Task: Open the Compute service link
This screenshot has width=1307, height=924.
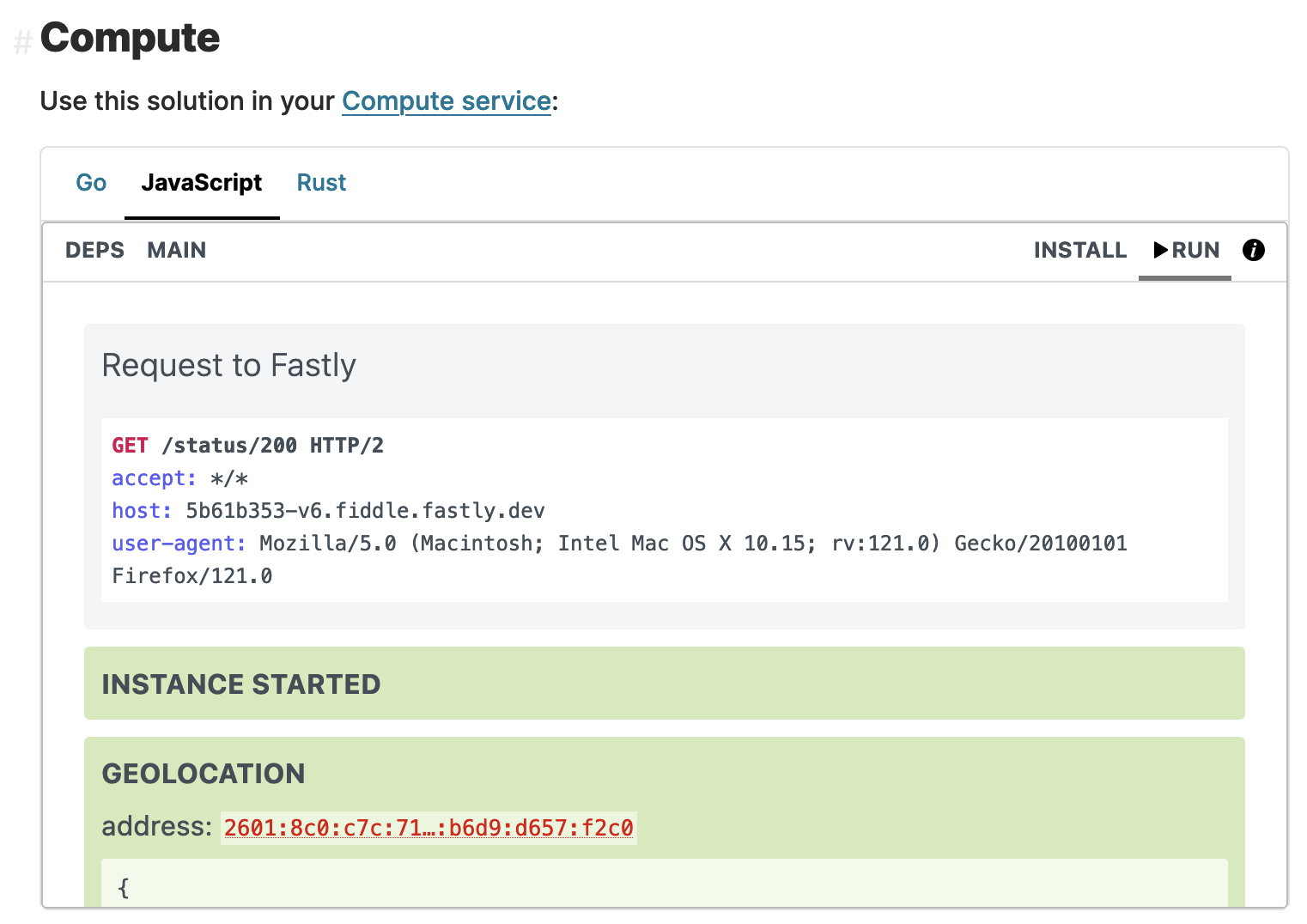Action: click(446, 100)
